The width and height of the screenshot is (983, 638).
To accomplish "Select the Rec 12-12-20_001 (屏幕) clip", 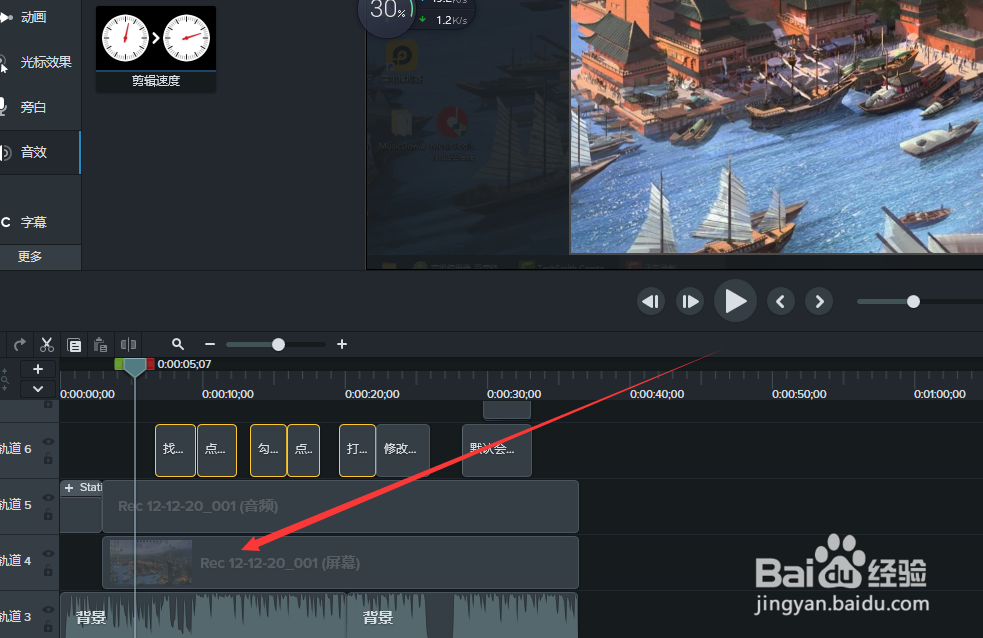I will [340, 562].
